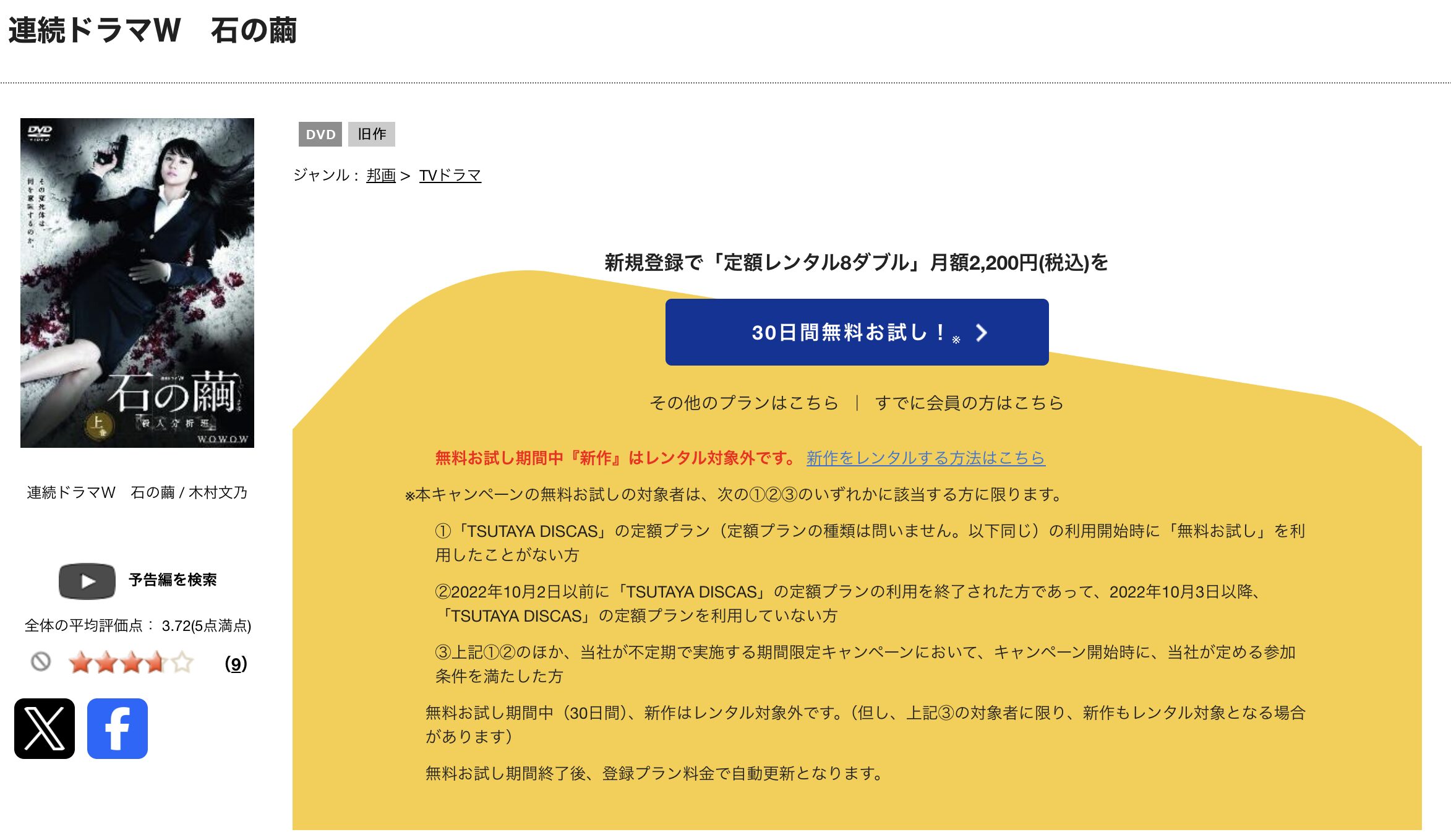Open すでに会員の方はこちら link
The image size is (1451, 840).
pyautogui.click(x=969, y=403)
